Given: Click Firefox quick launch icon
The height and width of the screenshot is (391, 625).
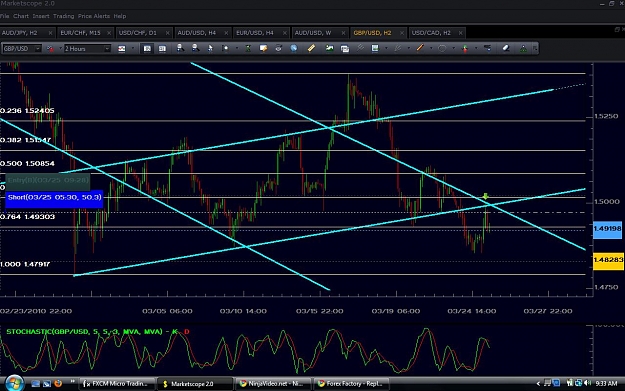Looking at the screenshot, I should (x=58, y=384).
